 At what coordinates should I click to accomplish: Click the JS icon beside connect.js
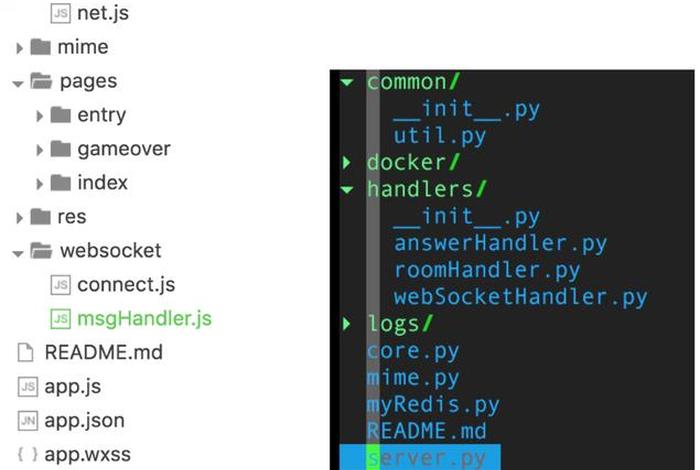tap(59, 285)
